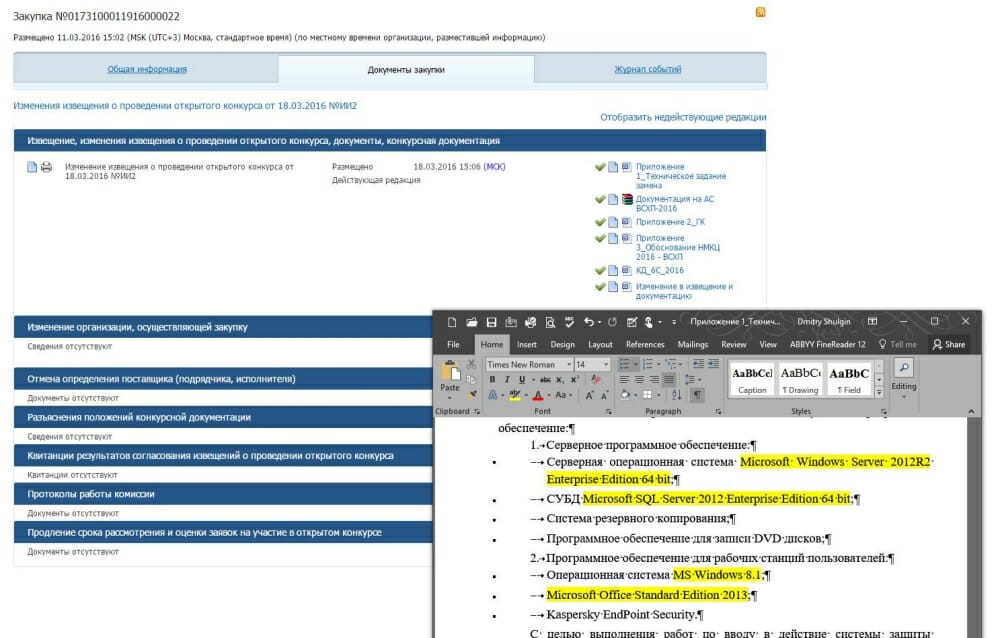Select the Caption style thumbnail
The height and width of the screenshot is (638, 1000).
pyautogui.click(x=752, y=380)
